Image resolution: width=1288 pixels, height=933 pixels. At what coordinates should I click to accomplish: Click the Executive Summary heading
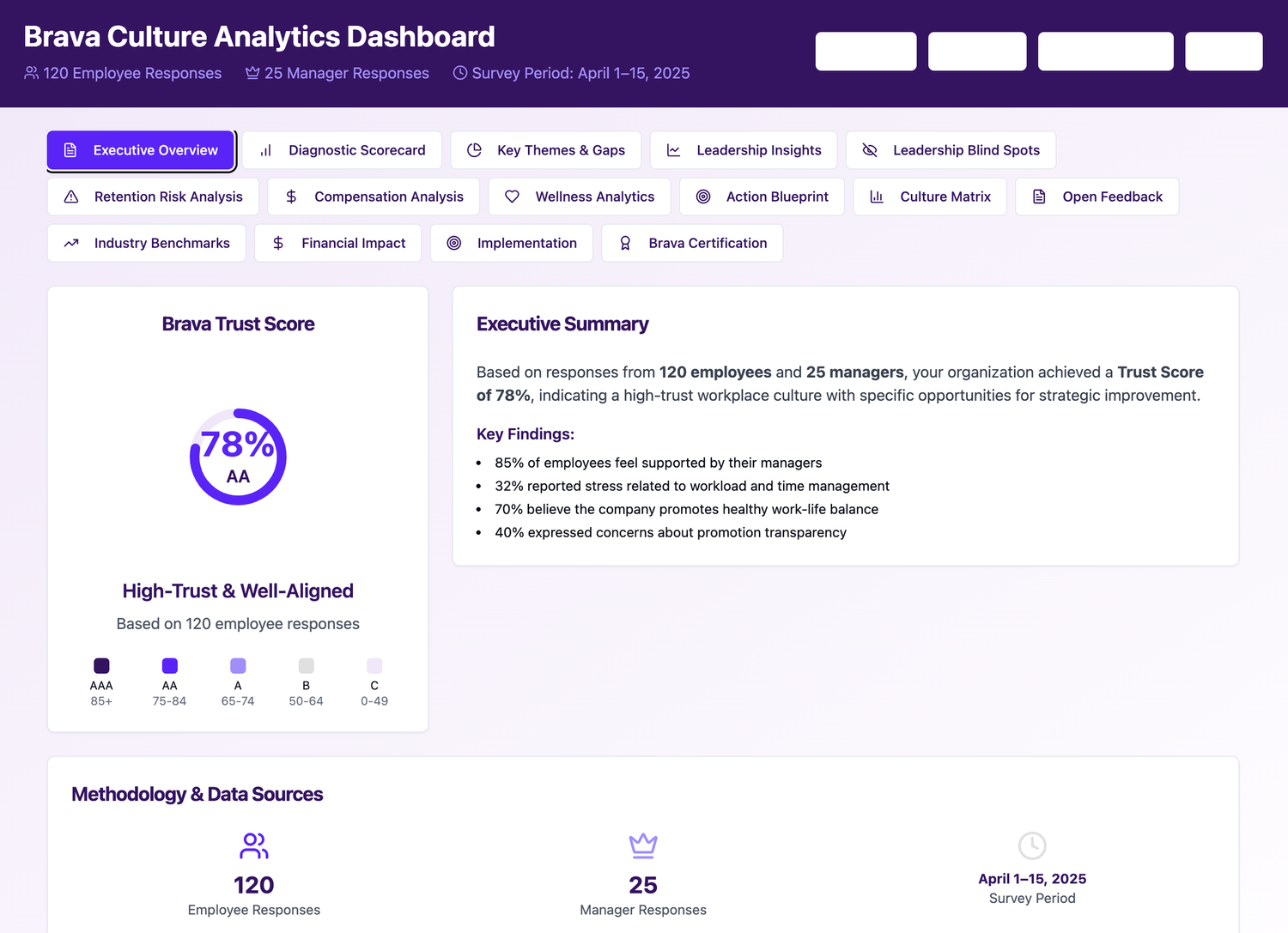click(562, 324)
